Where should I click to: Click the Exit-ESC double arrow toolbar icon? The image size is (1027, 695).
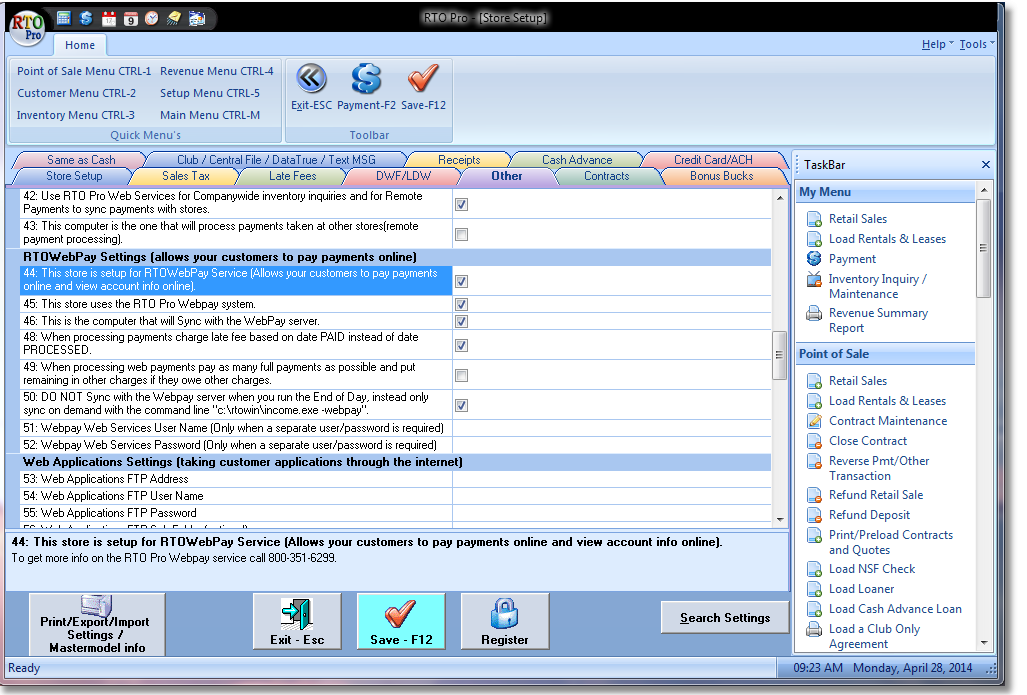pos(311,79)
